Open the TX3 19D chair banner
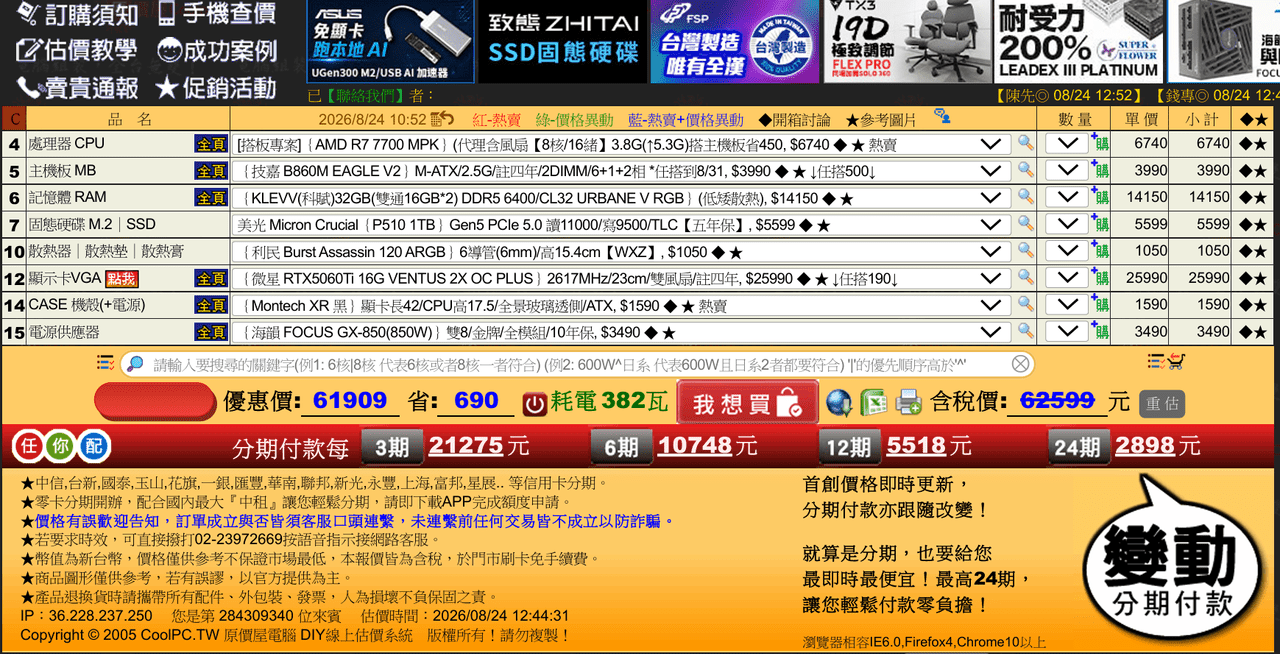 tap(906, 41)
